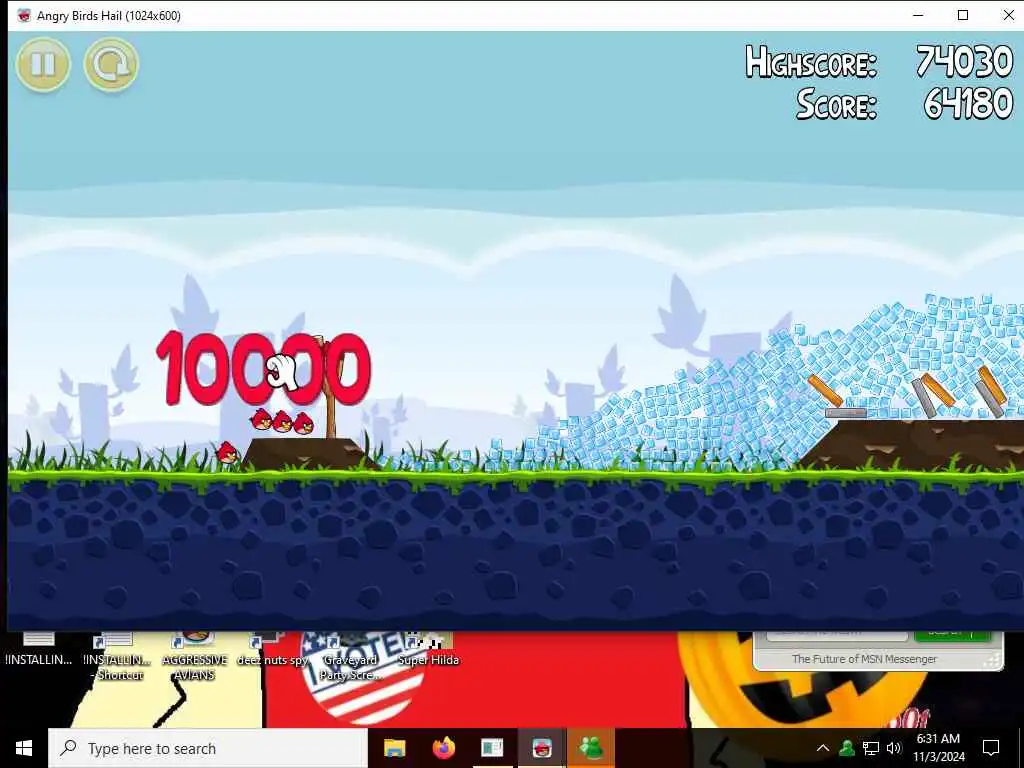The image size is (1024, 768).
Task: Open the Action Center notifications icon
Action: [991, 748]
